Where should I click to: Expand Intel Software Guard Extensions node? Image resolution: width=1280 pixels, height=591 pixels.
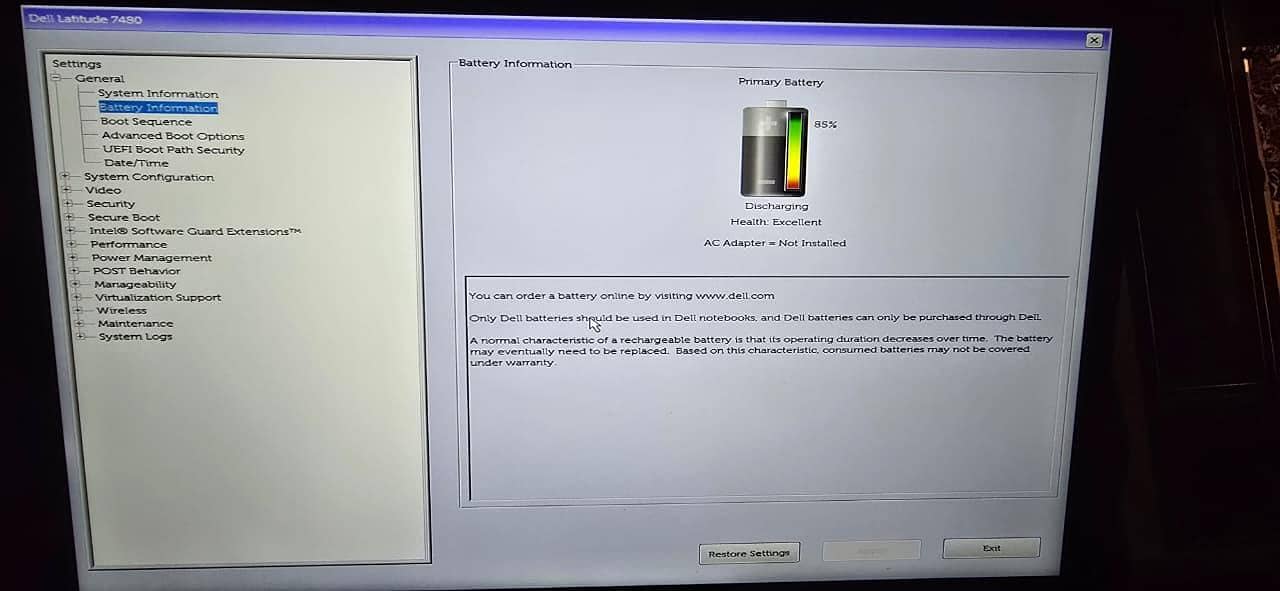click(71, 231)
